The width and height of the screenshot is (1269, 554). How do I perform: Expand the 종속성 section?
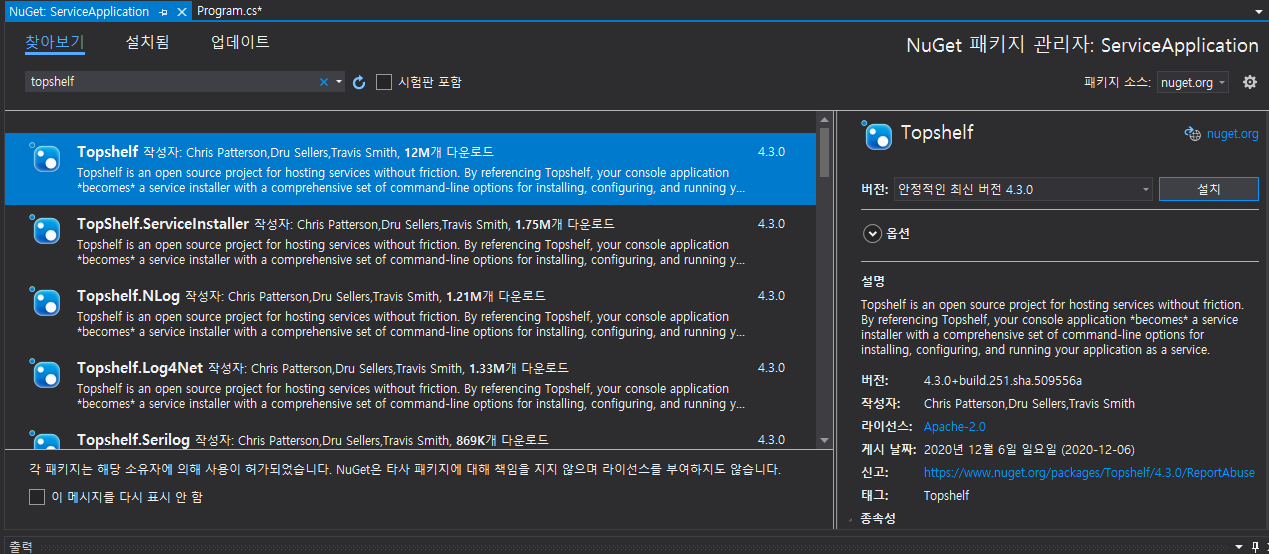point(853,518)
